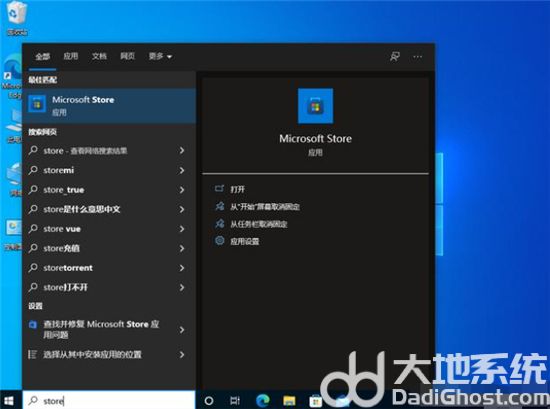Expand the arrow next to store是什么意思中文
The height and width of the screenshot is (409, 550).
(182, 209)
